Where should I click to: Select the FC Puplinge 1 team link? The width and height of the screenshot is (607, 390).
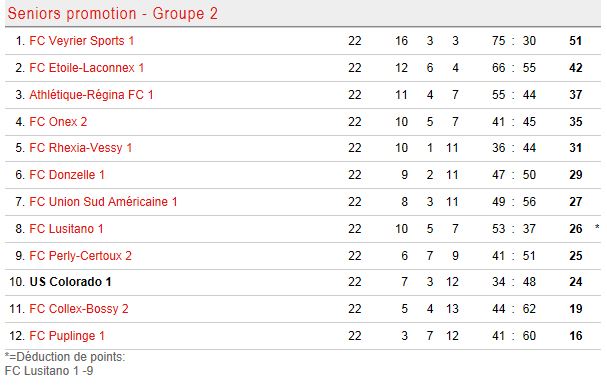[x=67, y=336]
